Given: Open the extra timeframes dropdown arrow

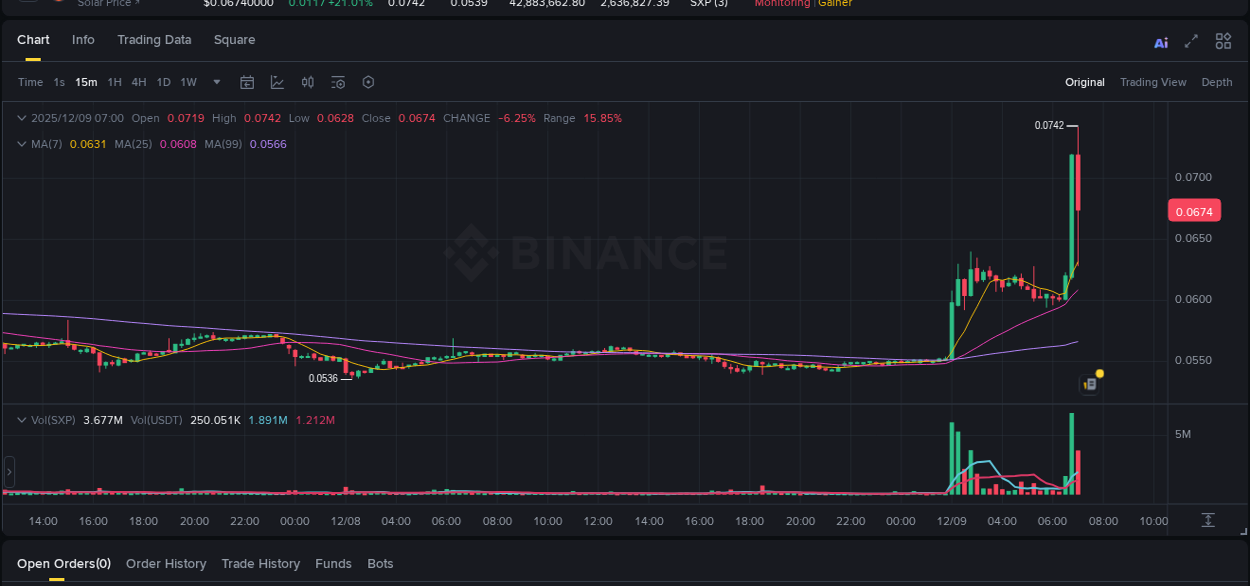Looking at the screenshot, I should (x=216, y=83).
